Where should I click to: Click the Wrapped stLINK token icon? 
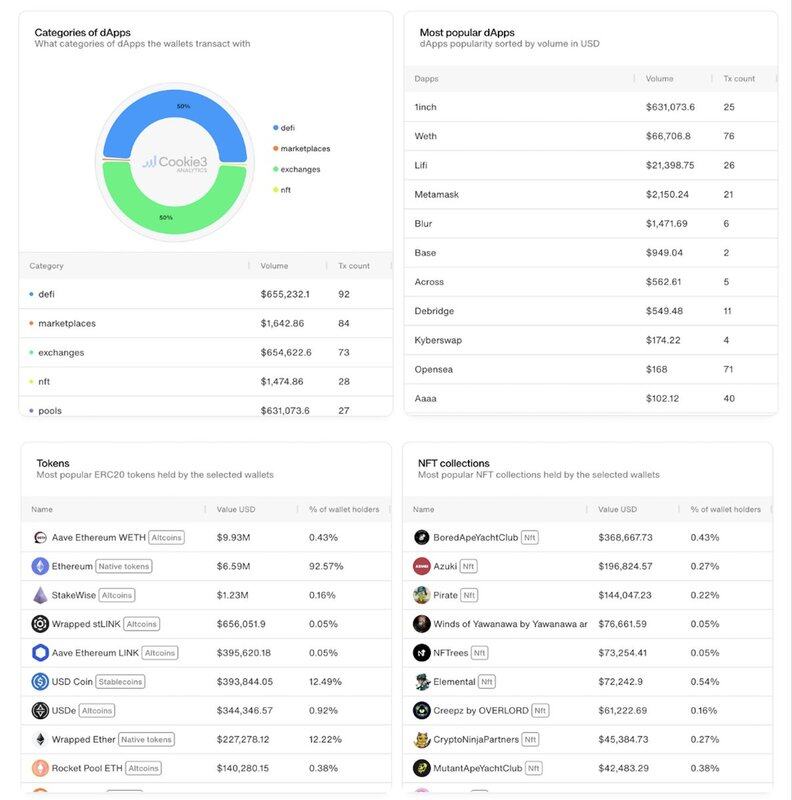[40, 624]
